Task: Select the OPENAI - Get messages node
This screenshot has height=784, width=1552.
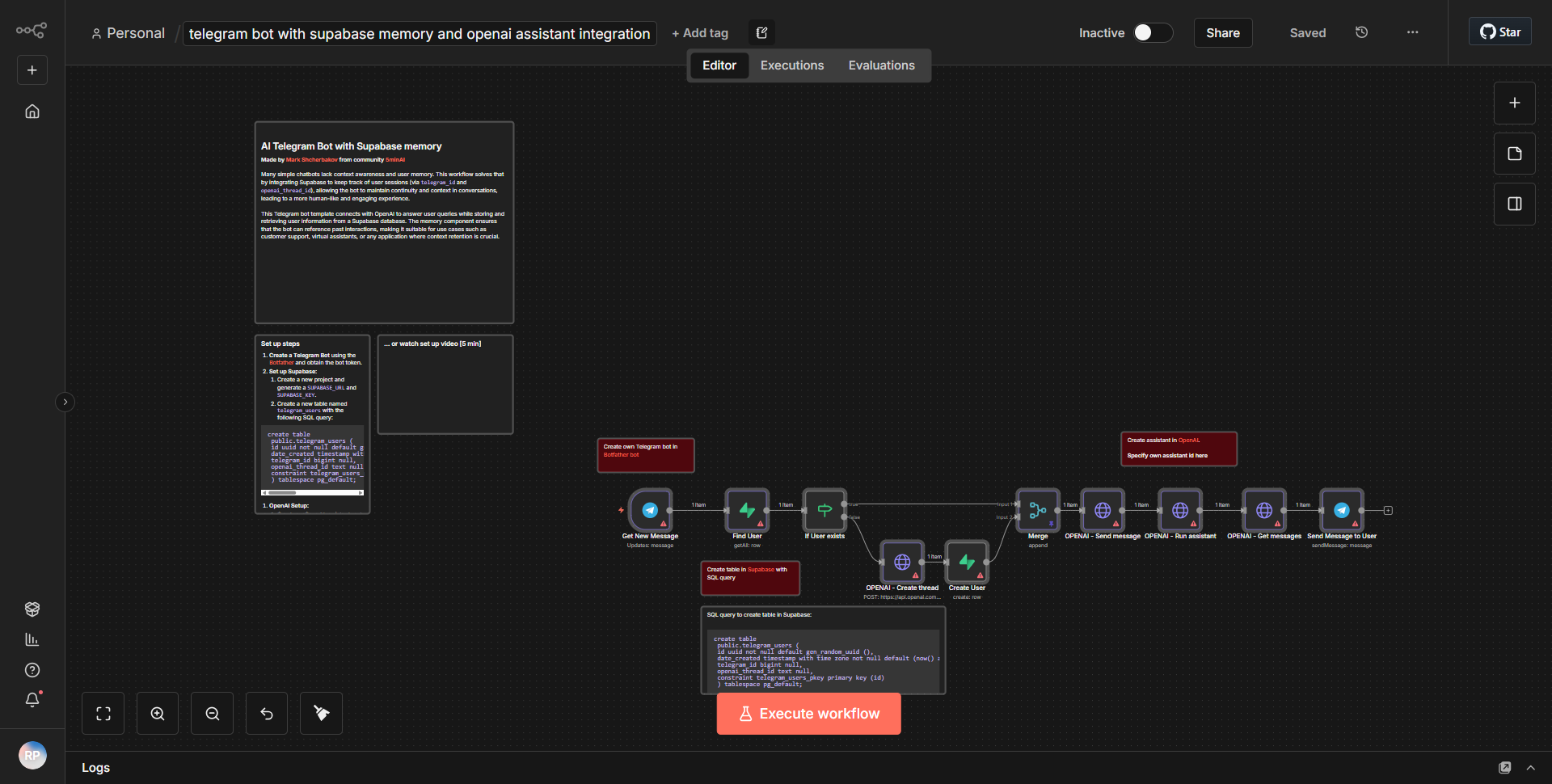Action: (1264, 510)
